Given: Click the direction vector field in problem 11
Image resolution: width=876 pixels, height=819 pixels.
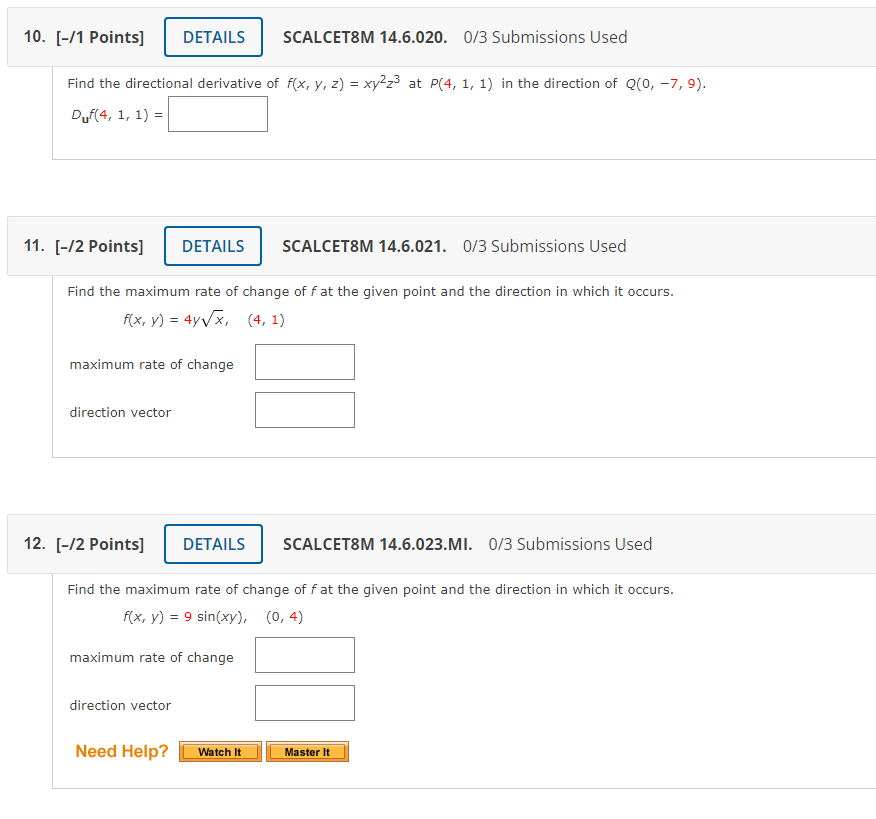Looking at the screenshot, I should (x=304, y=409).
